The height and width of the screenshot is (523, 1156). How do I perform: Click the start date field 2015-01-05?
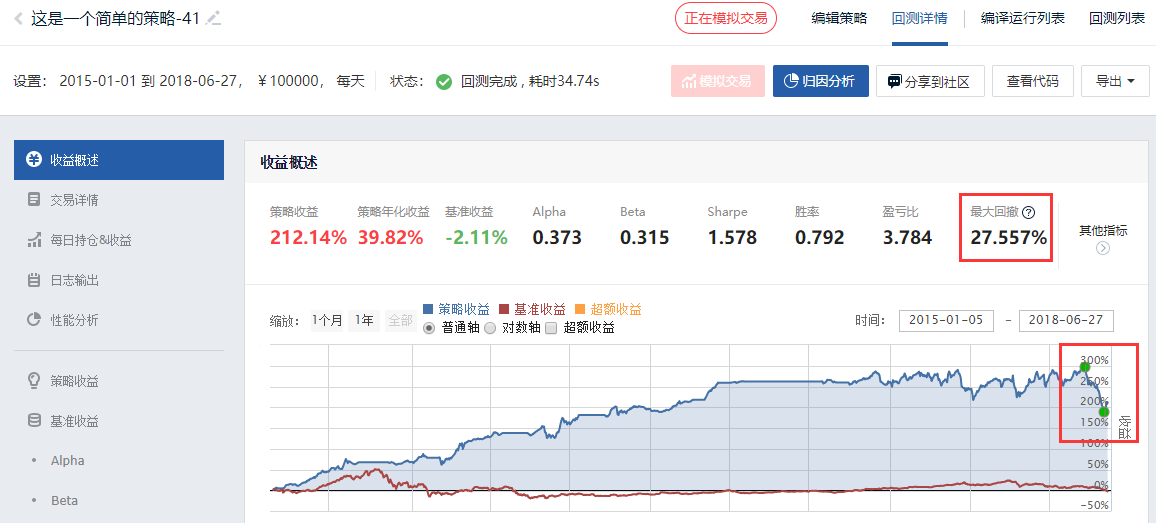pyautogui.click(x=947, y=321)
